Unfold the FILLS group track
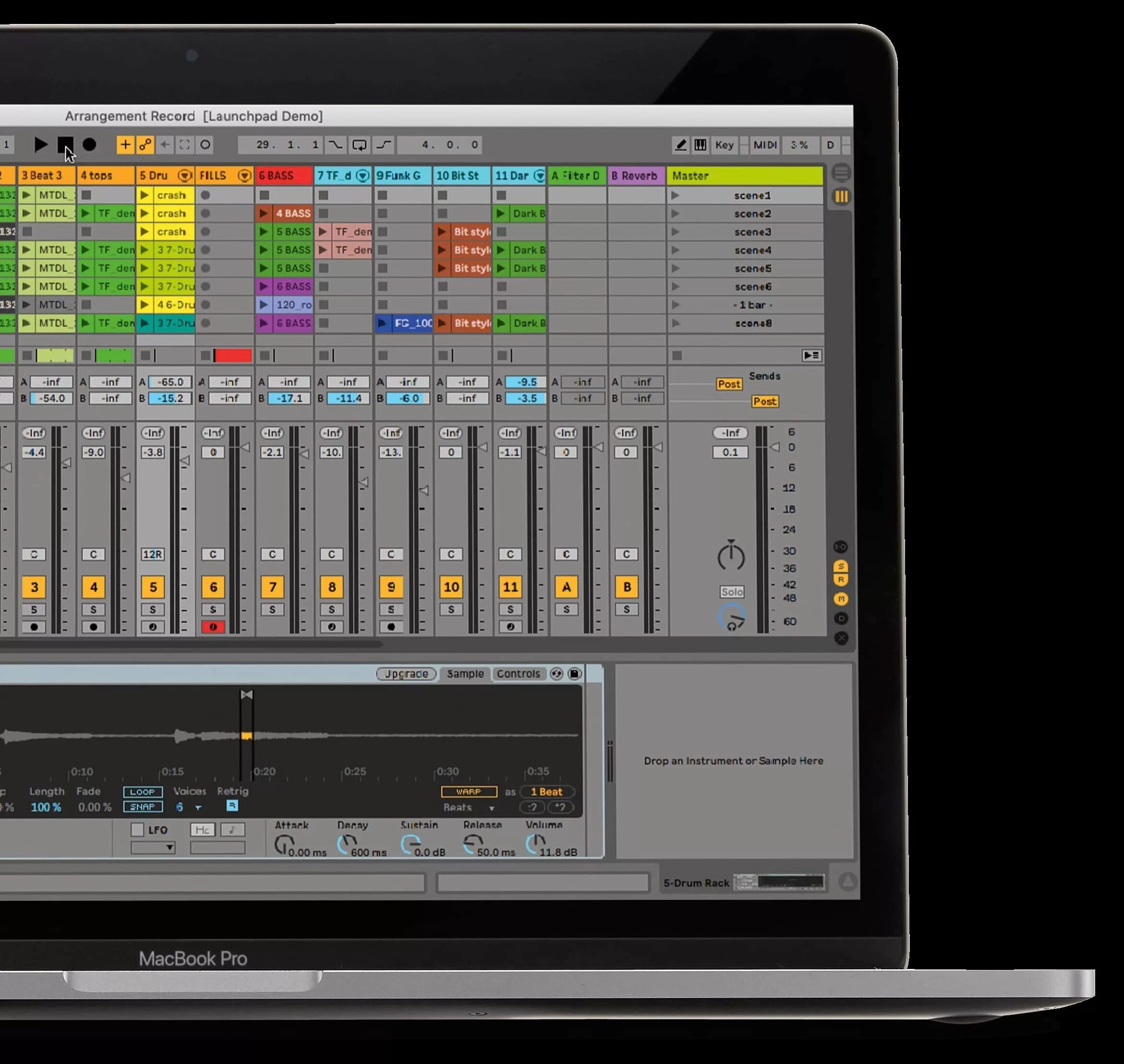 tap(244, 176)
